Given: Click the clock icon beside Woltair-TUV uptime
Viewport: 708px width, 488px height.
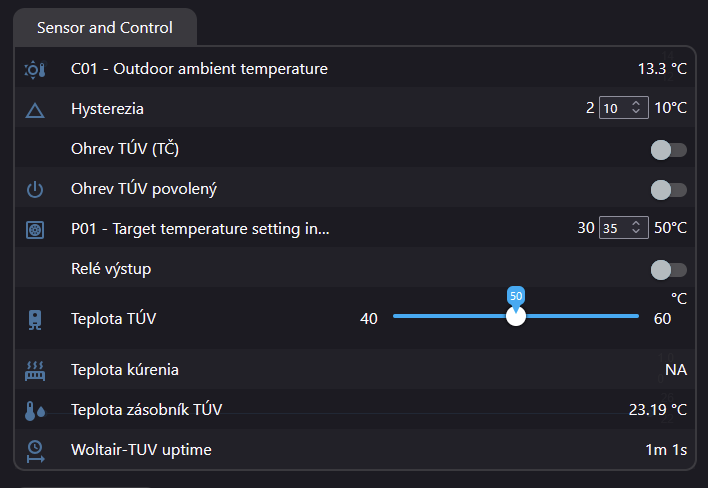Looking at the screenshot, I should 35,450.
